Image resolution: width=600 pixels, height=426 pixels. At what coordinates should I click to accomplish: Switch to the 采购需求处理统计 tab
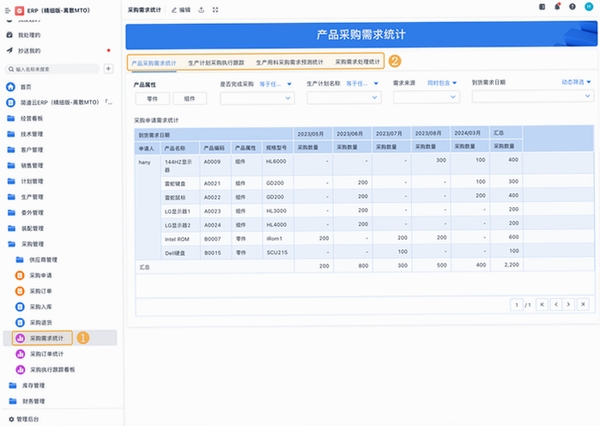(x=357, y=61)
